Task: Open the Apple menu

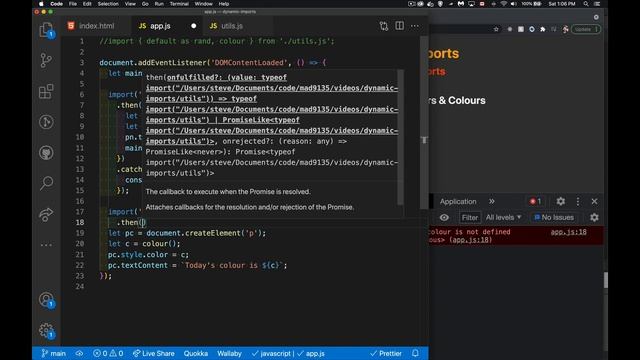Action: click(x=41, y=4)
